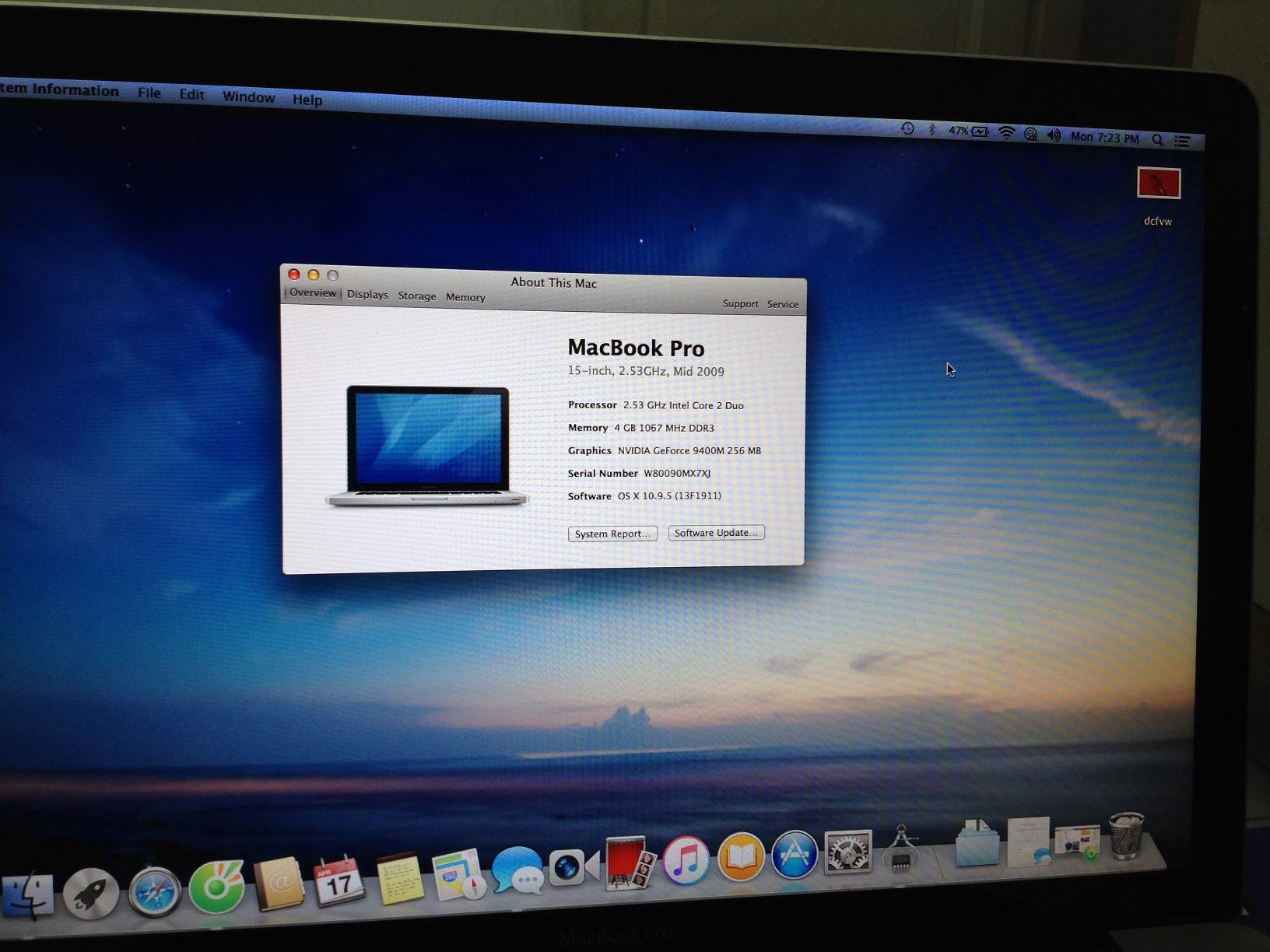The image size is (1270, 952).
Task: Open the Time Machine status menu
Action: coord(907,129)
